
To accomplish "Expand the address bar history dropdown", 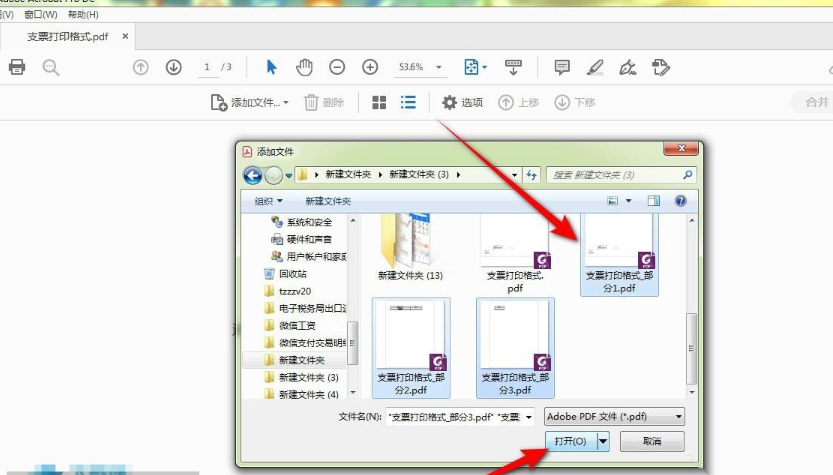I will pos(514,175).
